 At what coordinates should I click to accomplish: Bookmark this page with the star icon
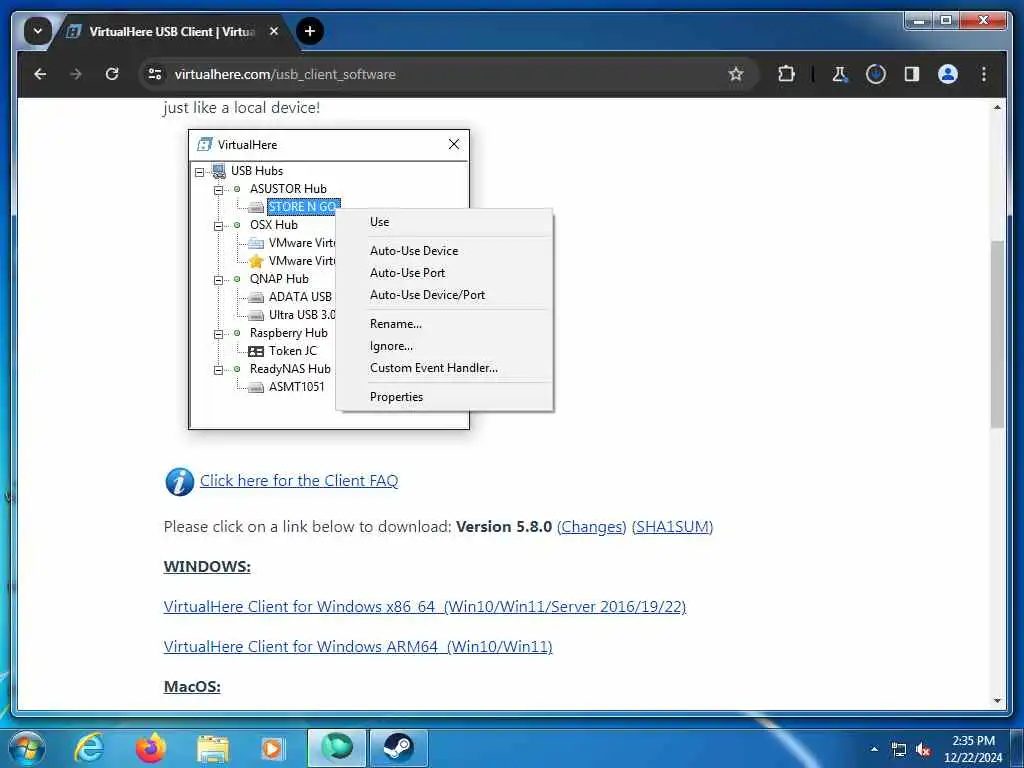(x=736, y=74)
